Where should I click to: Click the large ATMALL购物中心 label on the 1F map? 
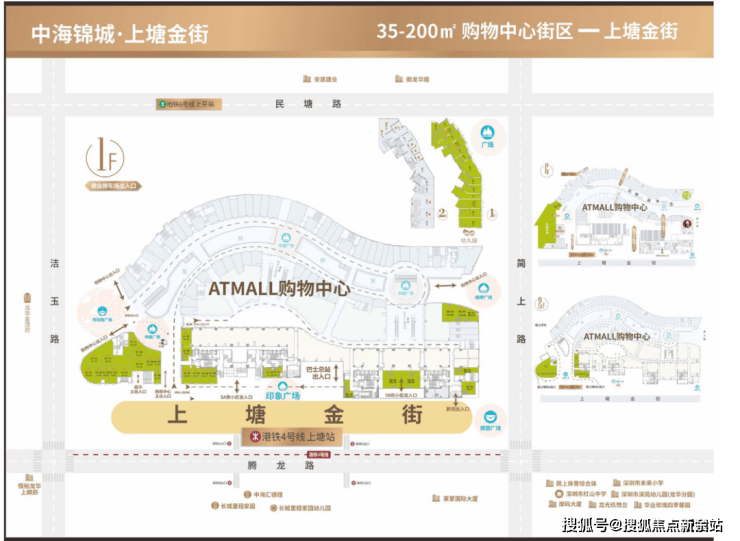click(279, 288)
